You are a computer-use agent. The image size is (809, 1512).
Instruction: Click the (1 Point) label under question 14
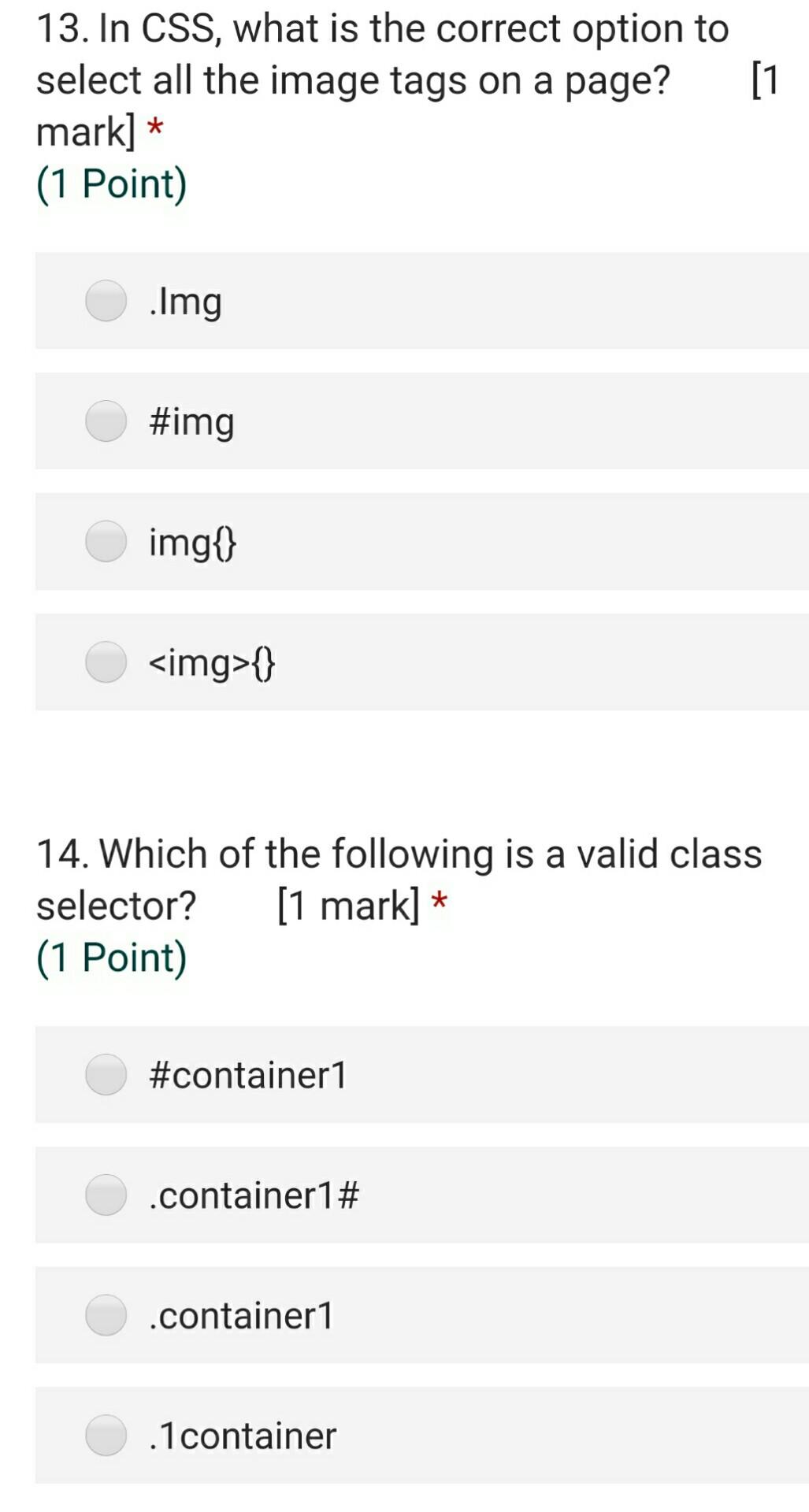coord(112,958)
